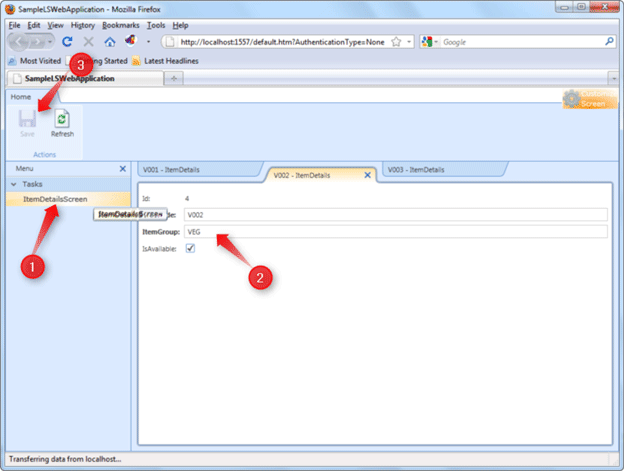Collapse the Tasks group in Menu
624x471 pixels.
point(14,184)
